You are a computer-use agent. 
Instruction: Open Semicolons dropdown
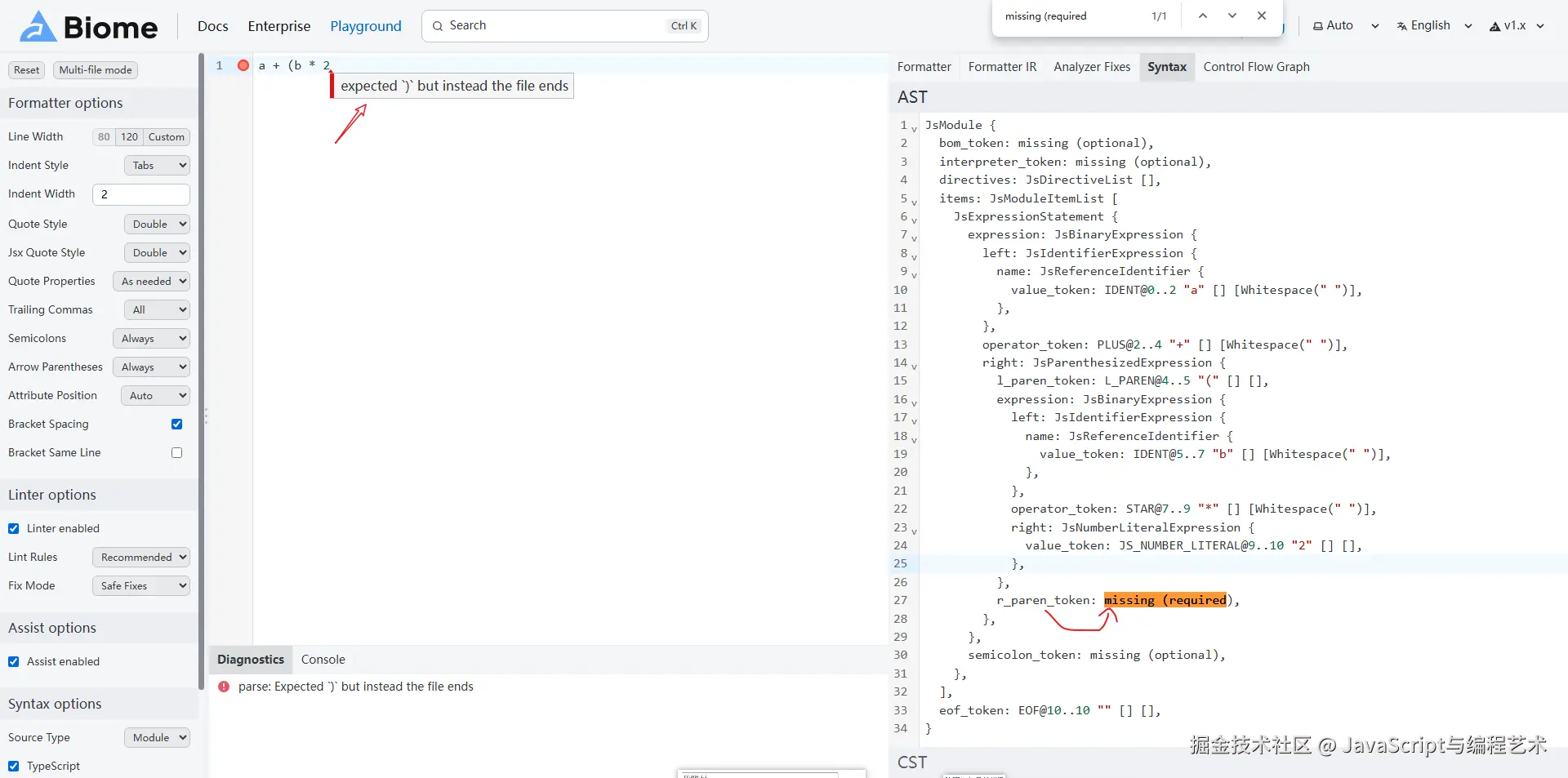[151, 338]
